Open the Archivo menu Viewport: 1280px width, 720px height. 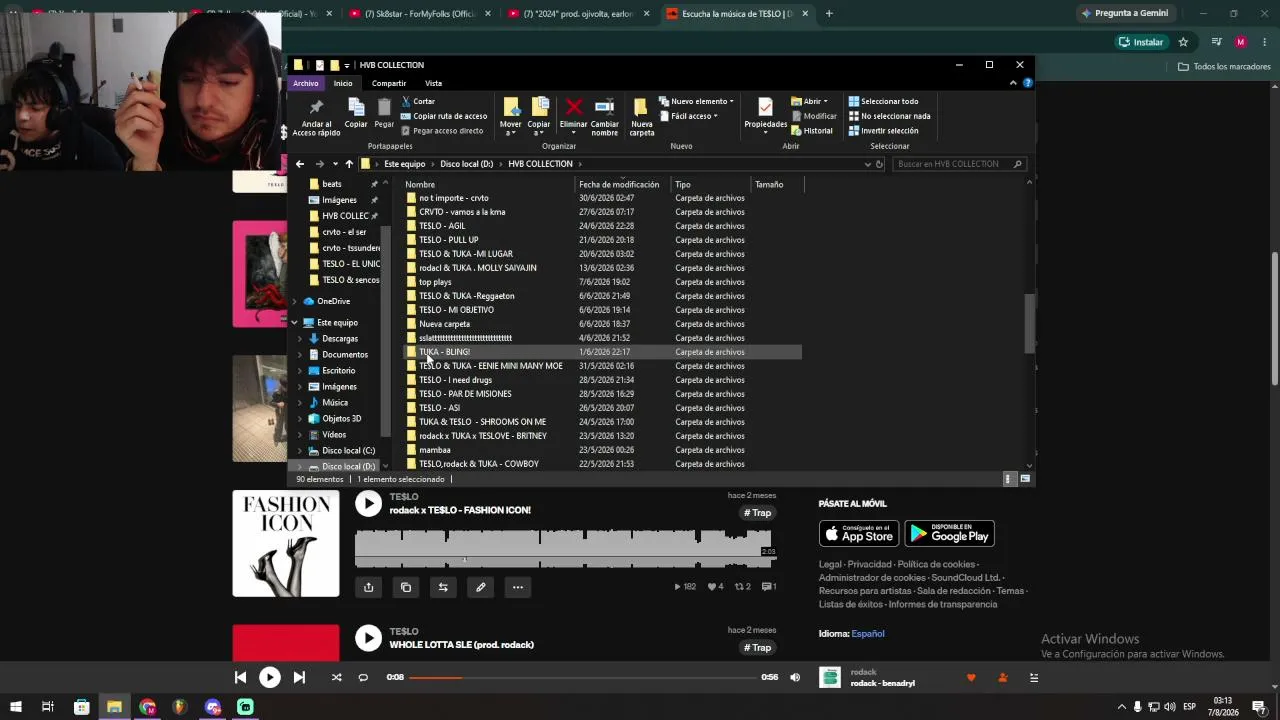306,83
